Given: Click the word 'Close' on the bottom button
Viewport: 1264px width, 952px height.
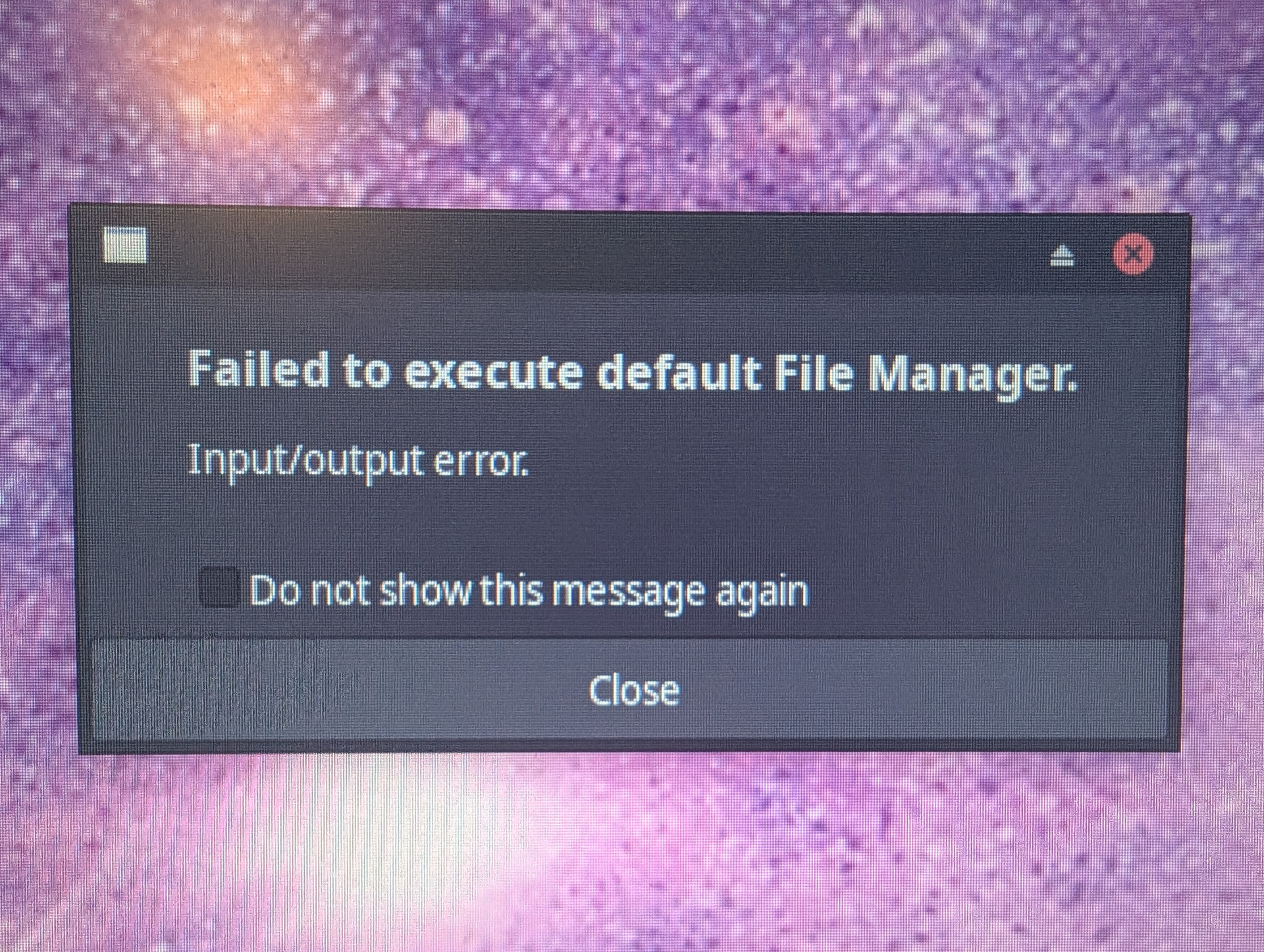Looking at the screenshot, I should 634,690.
